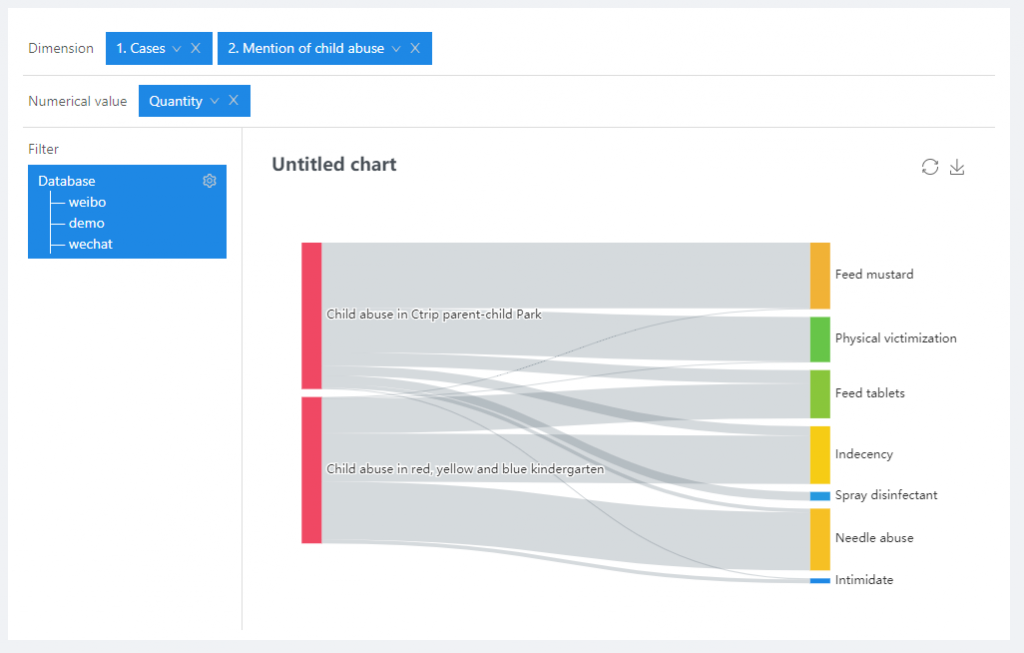Viewport: 1024px width, 653px height.
Task: Select the wechat database item
Action: pos(90,244)
